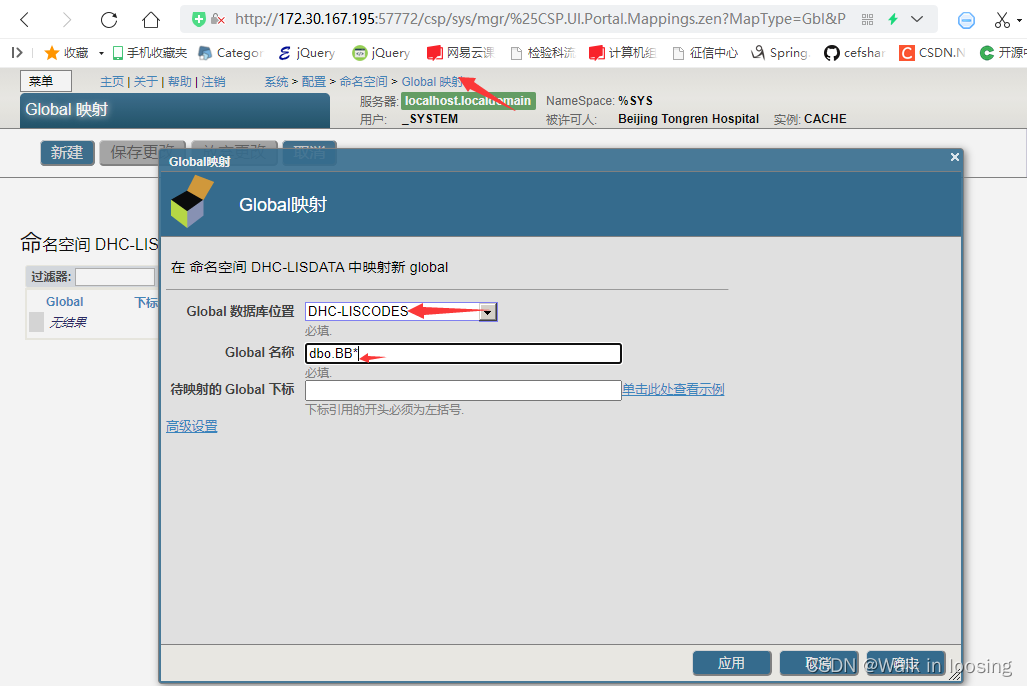Screen dimensions: 1027x686
Task: Click 注销 to log out
Action: [214, 82]
